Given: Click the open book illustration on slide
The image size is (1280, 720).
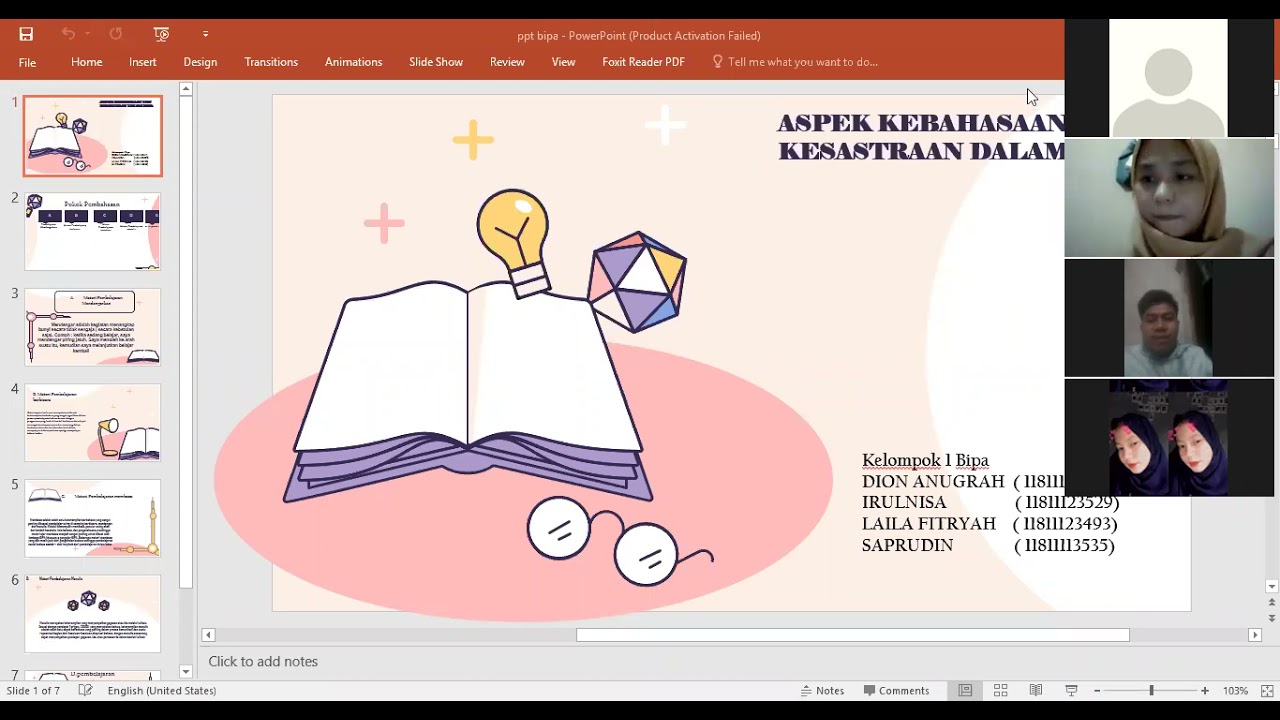Looking at the screenshot, I should point(468,393).
